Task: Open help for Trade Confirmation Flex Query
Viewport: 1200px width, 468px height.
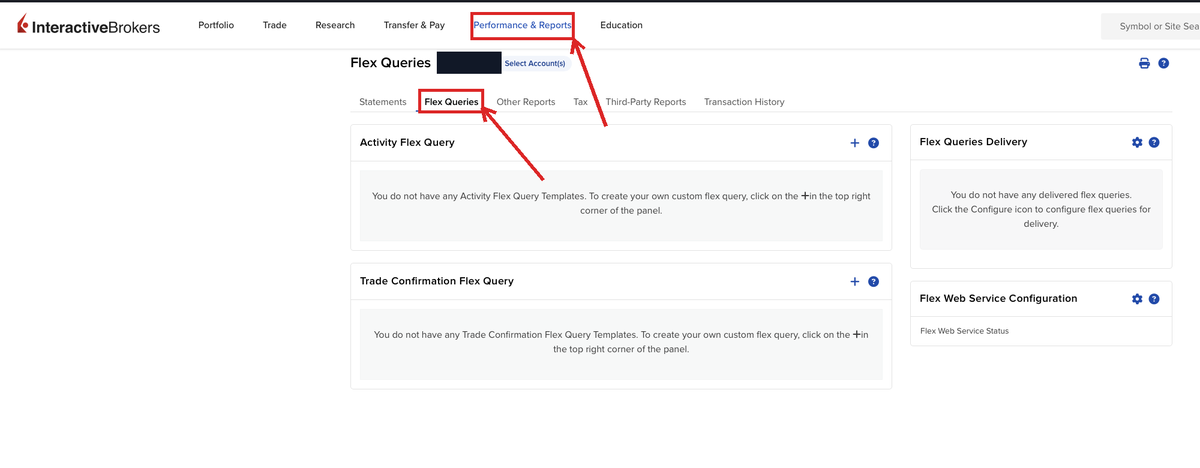Action: [x=873, y=282]
